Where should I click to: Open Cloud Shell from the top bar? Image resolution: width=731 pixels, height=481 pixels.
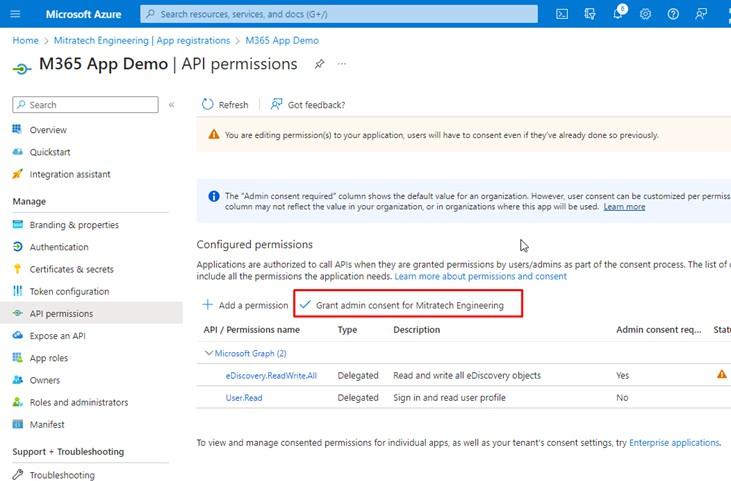562,14
